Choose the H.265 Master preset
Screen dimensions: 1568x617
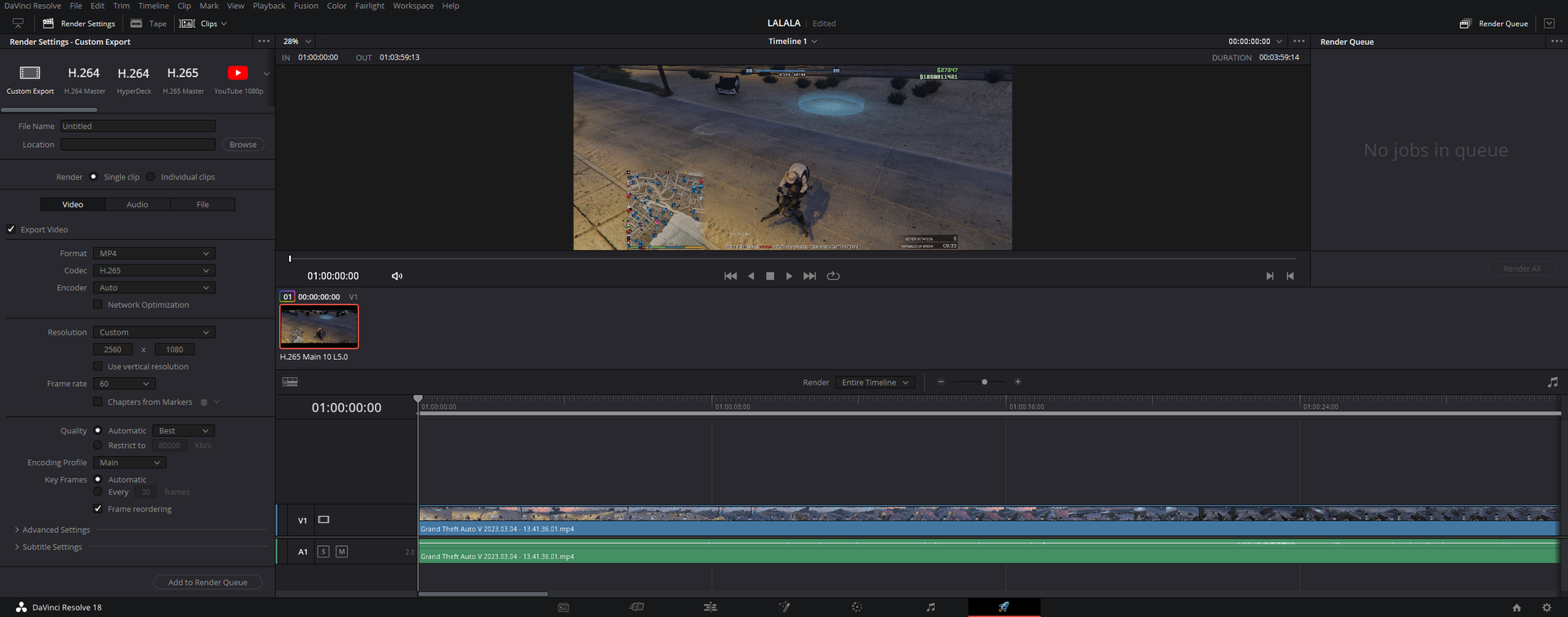[x=183, y=80]
